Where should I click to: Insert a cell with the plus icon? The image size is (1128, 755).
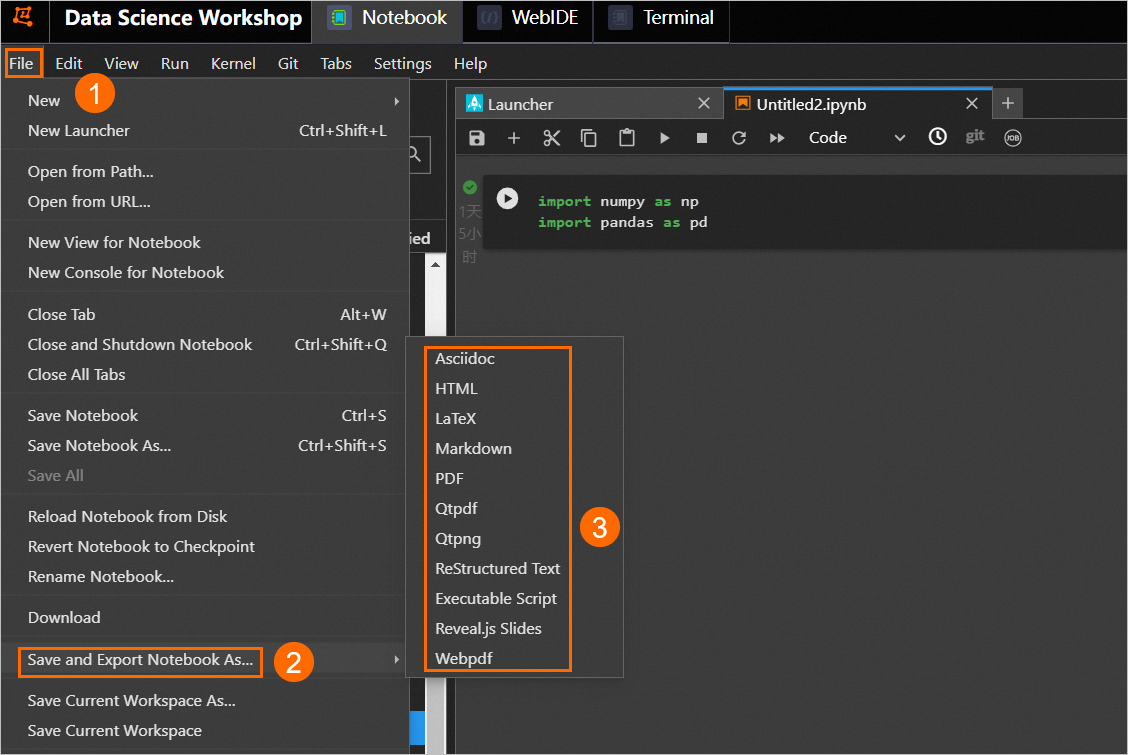[514, 138]
